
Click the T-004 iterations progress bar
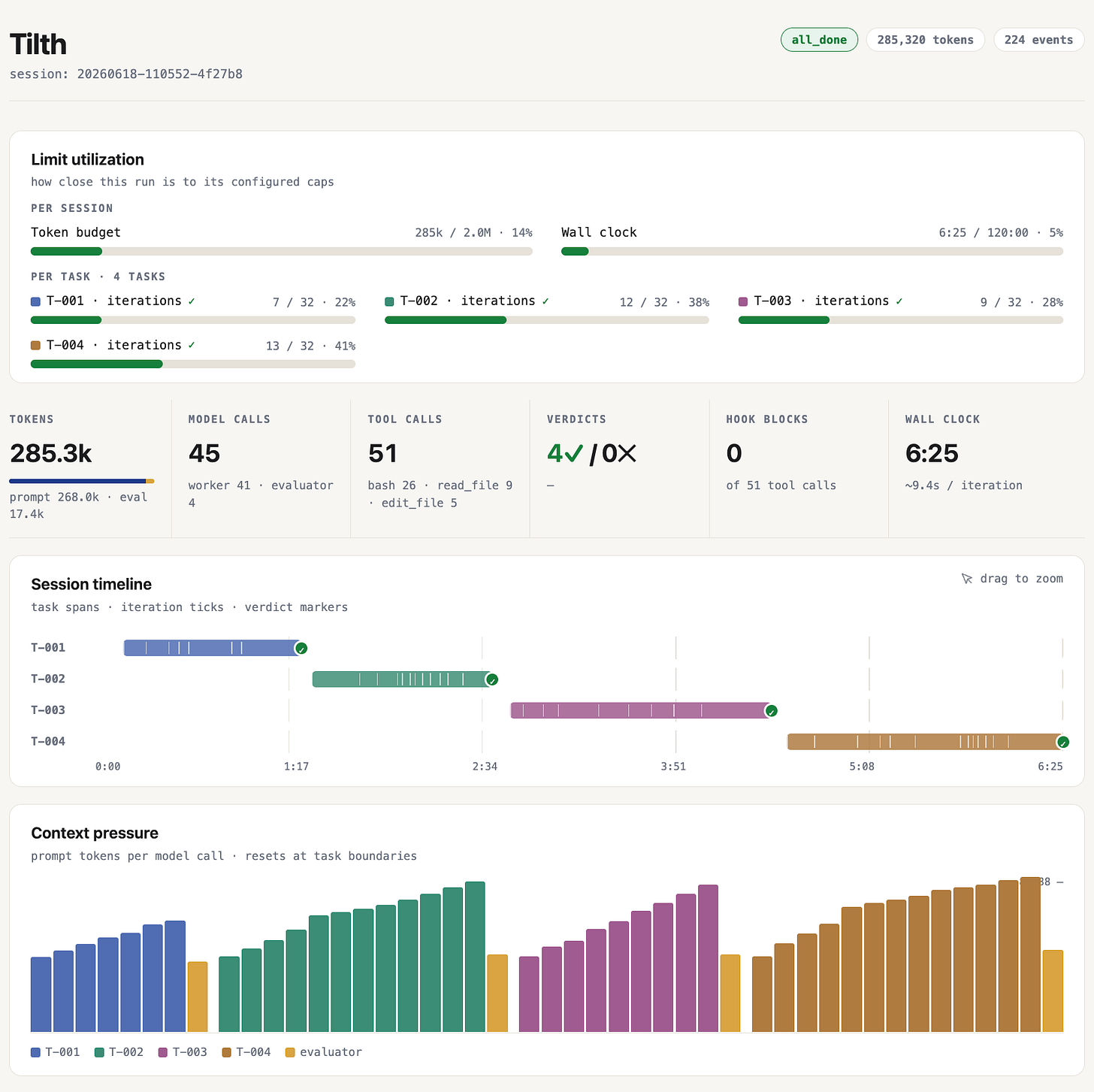[x=193, y=365]
